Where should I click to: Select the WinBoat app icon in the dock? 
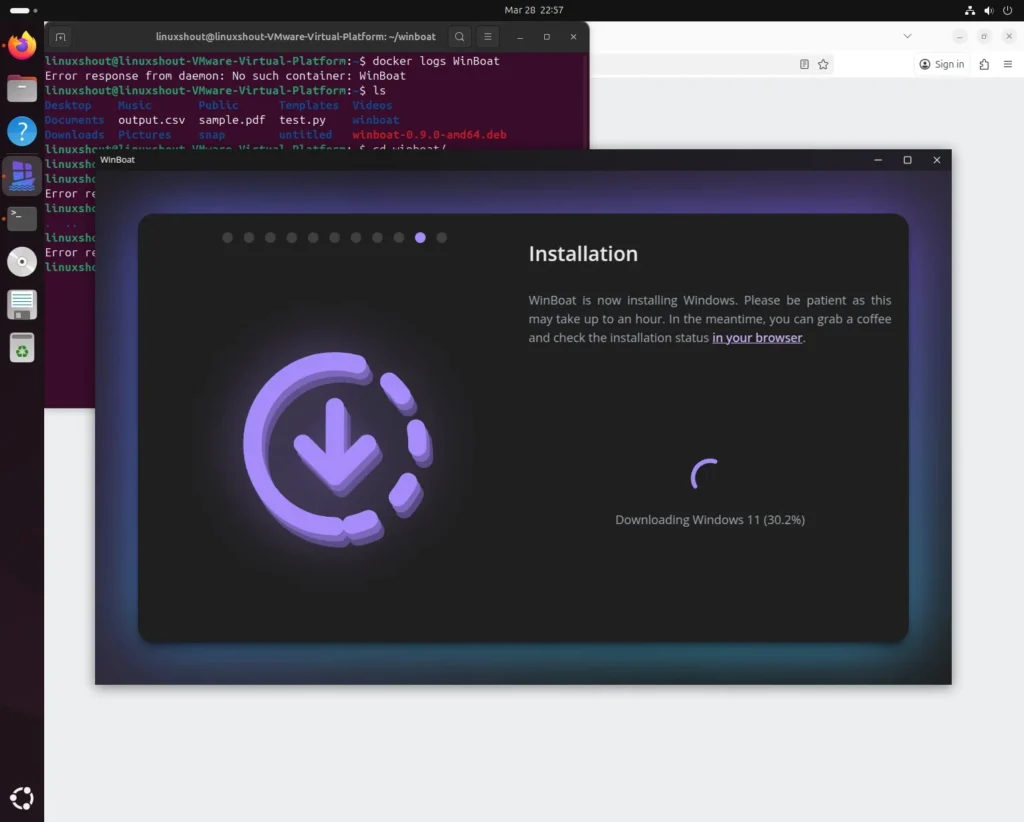pos(22,176)
